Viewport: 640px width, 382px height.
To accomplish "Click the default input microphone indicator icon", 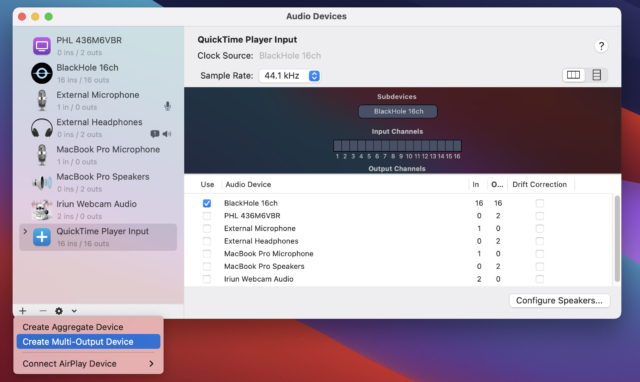I will click(167, 107).
